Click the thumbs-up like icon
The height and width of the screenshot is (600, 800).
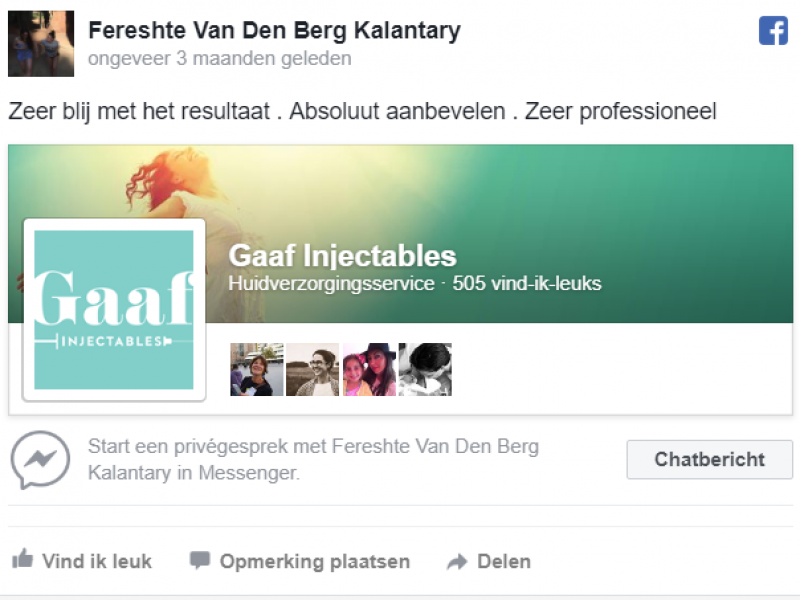click(22, 561)
